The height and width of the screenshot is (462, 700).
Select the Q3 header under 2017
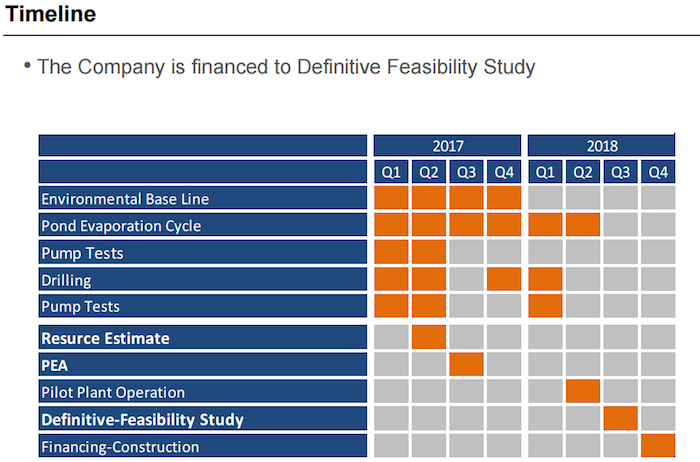pos(467,172)
